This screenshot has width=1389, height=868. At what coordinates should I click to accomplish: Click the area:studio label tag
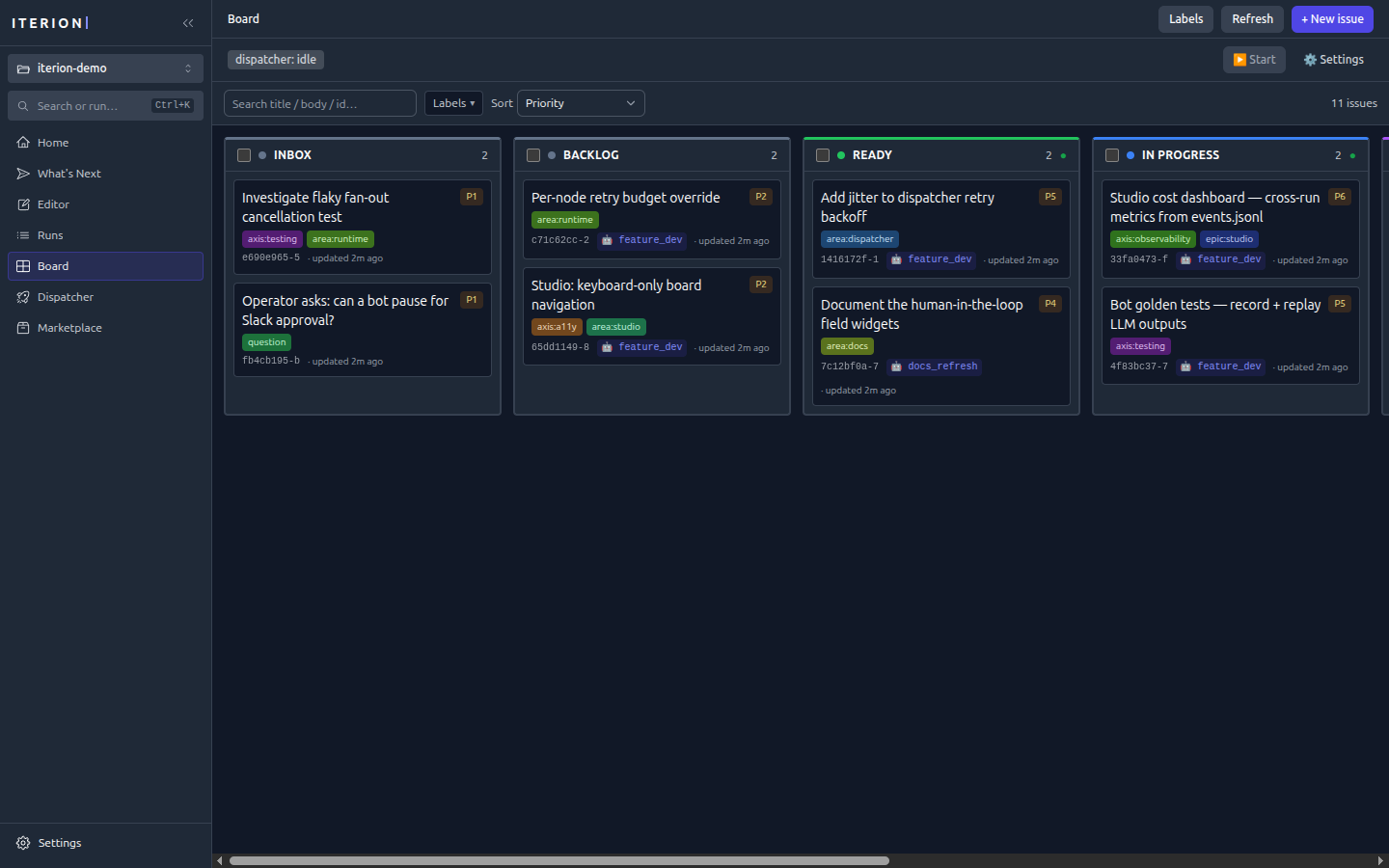click(615, 327)
